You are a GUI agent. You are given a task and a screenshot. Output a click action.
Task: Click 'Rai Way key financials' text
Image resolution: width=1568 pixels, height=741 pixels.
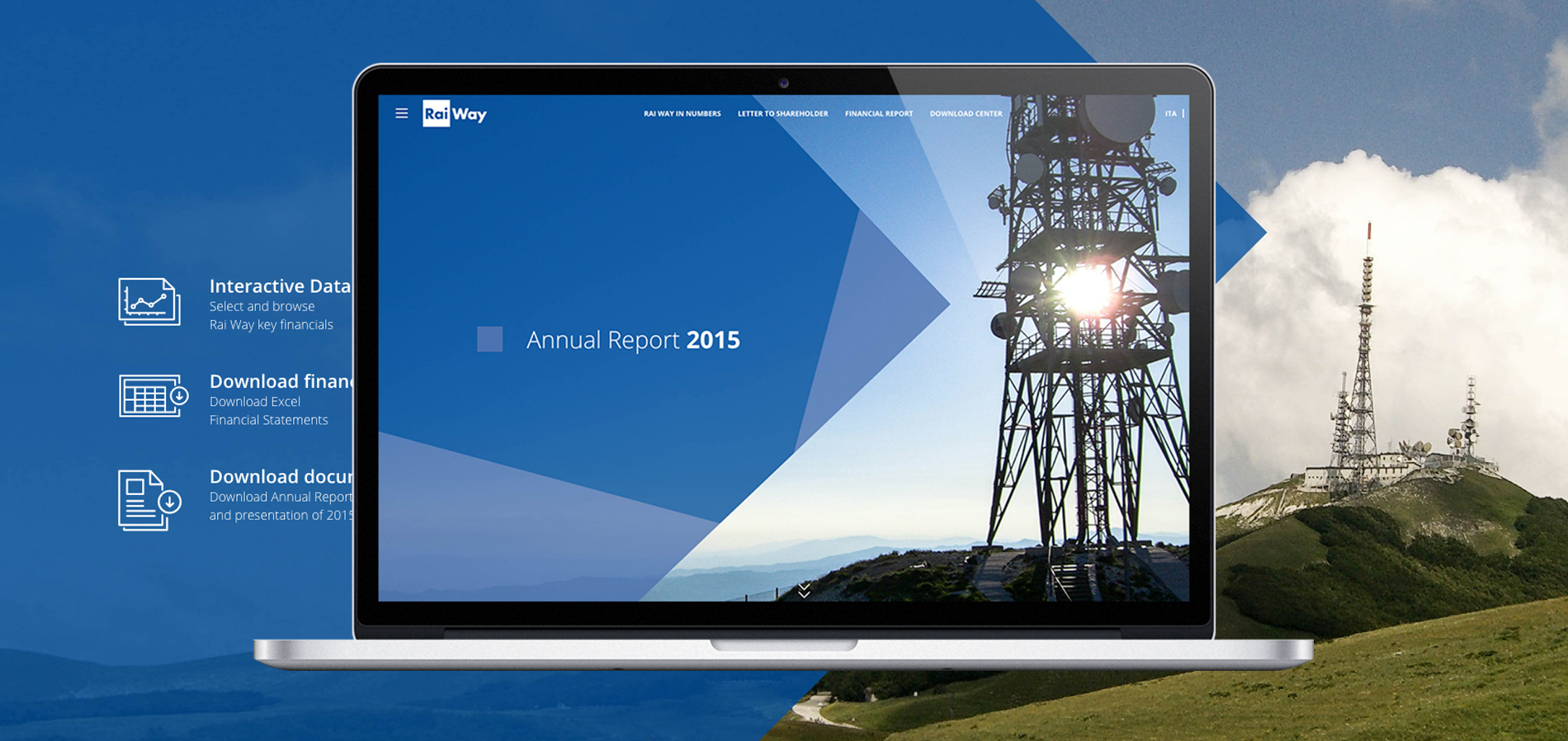pyautogui.click(x=271, y=324)
